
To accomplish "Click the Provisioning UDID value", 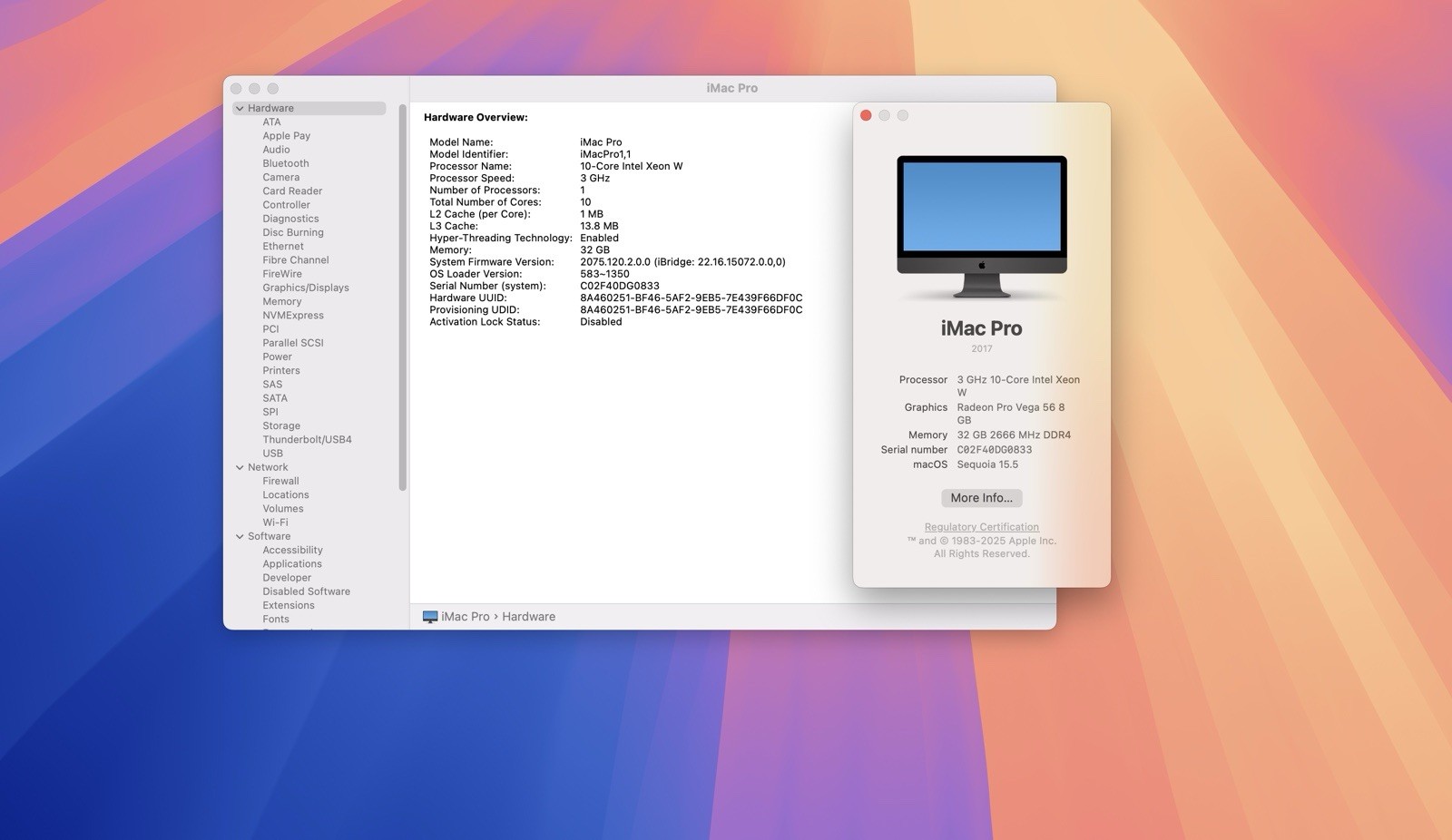I will (x=692, y=309).
